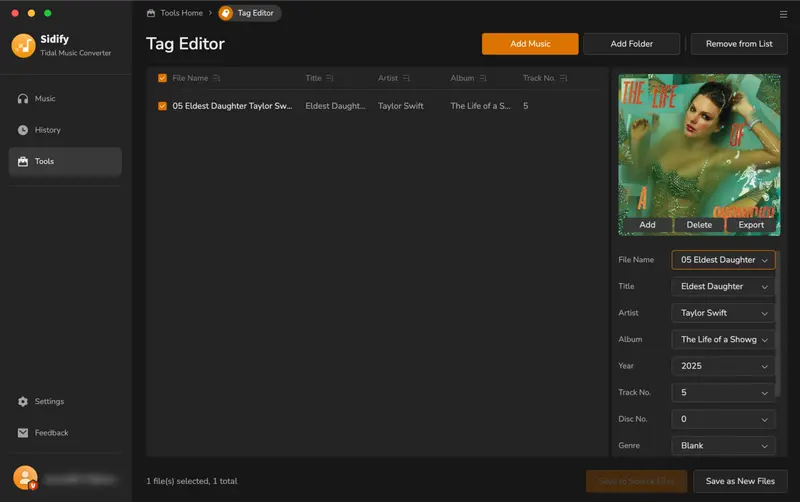Click the Settings gear icon
Image resolution: width=800 pixels, height=502 pixels.
click(22, 401)
